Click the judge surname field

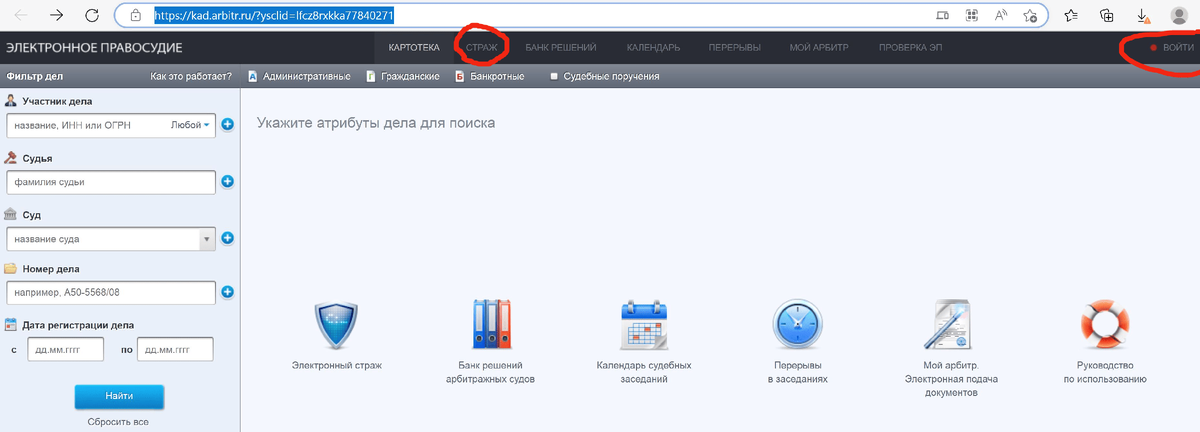click(111, 182)
